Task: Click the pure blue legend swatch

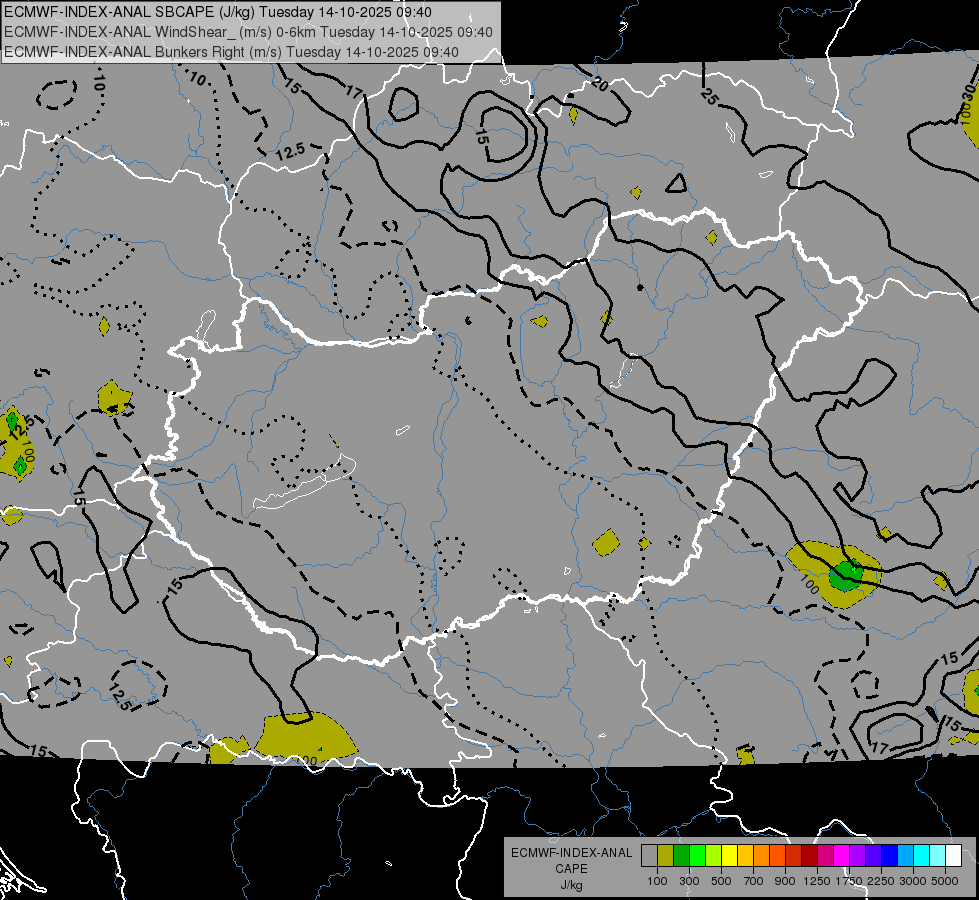Action: (890, 855)
